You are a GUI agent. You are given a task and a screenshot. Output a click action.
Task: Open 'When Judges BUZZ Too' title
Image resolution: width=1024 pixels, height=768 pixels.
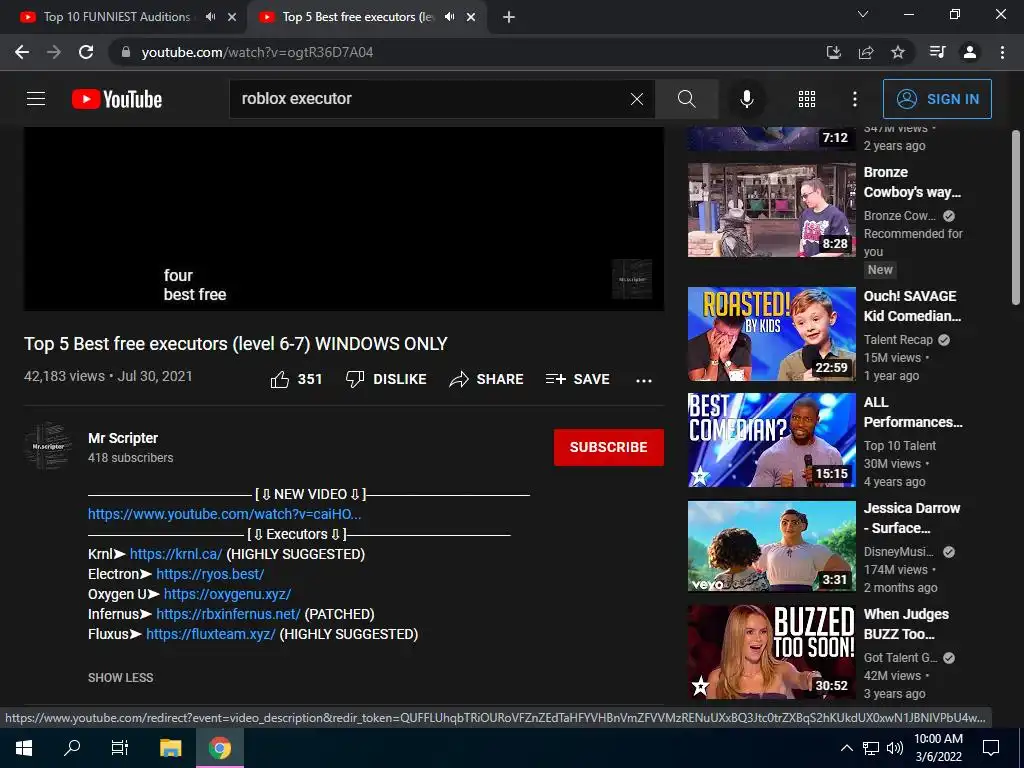tap(906, 624)
